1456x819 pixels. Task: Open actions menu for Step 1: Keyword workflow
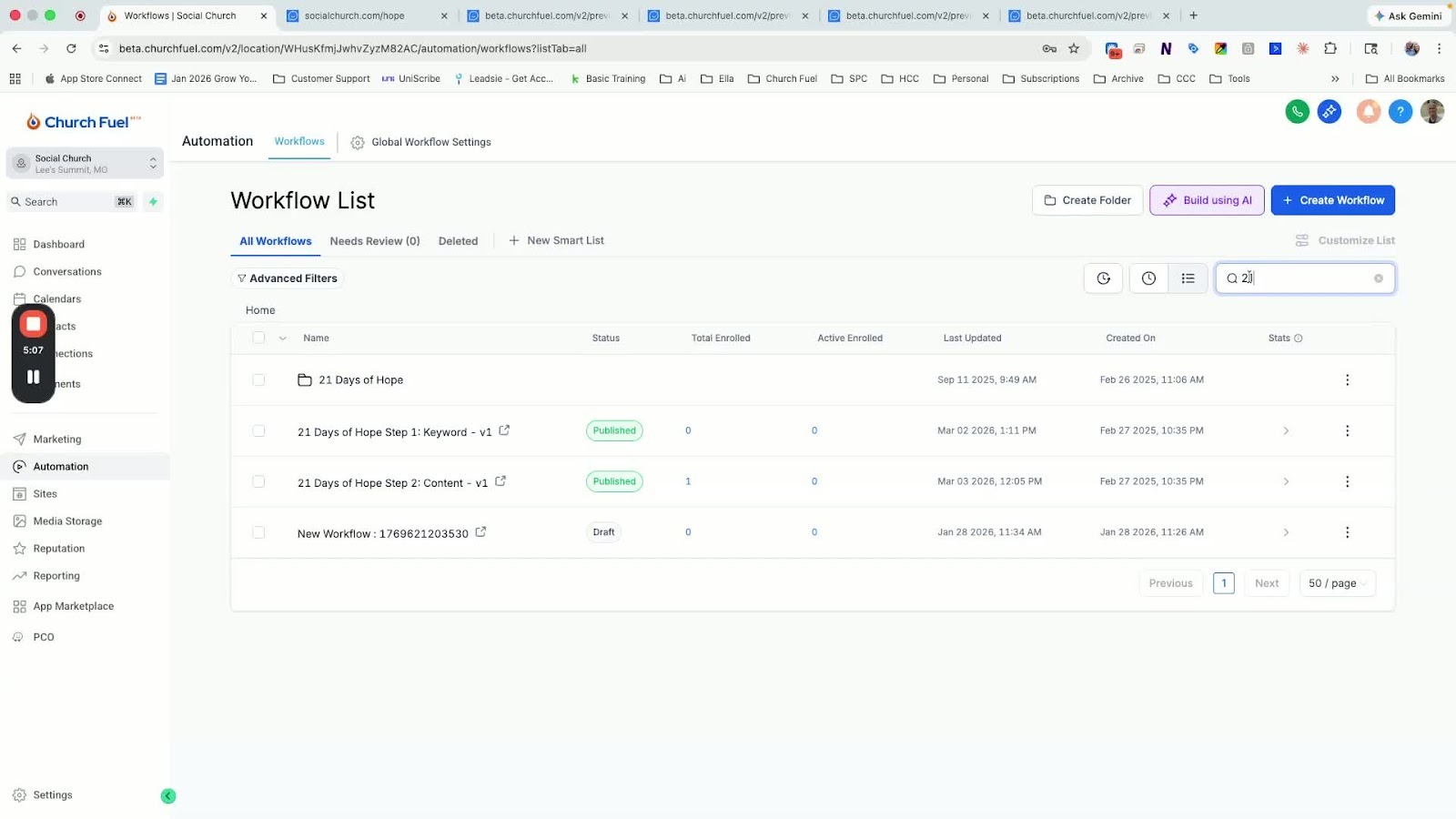point(1348,430)
